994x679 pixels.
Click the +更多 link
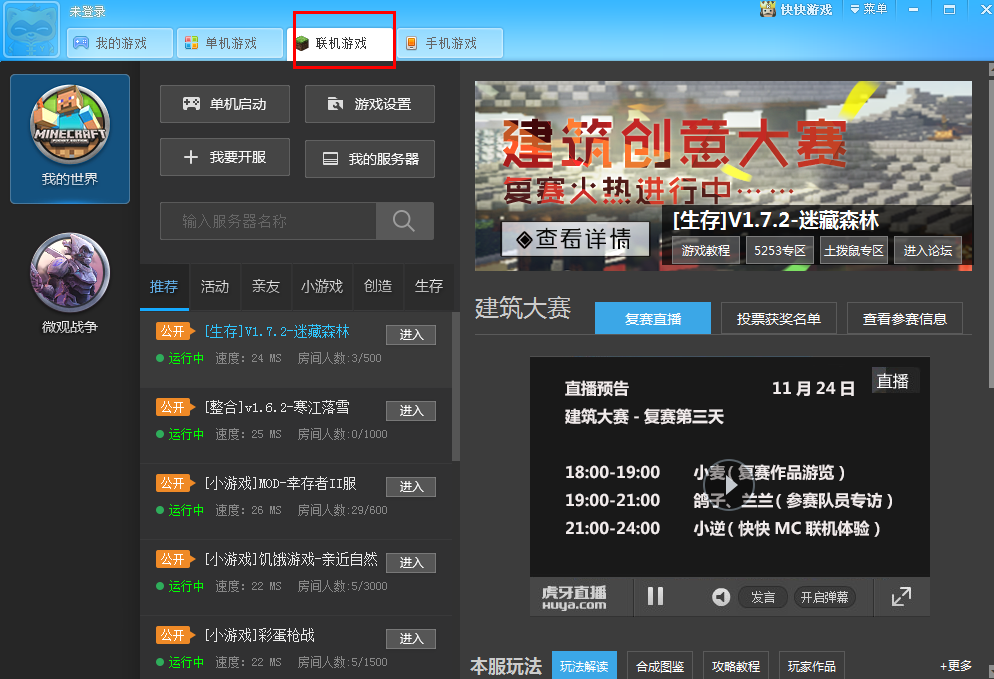click(x=955, y=666)
